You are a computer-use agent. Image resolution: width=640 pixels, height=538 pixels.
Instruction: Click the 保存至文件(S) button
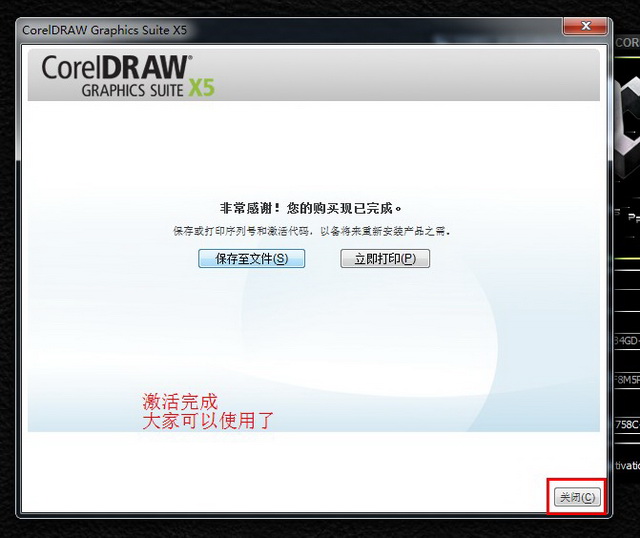251,258
